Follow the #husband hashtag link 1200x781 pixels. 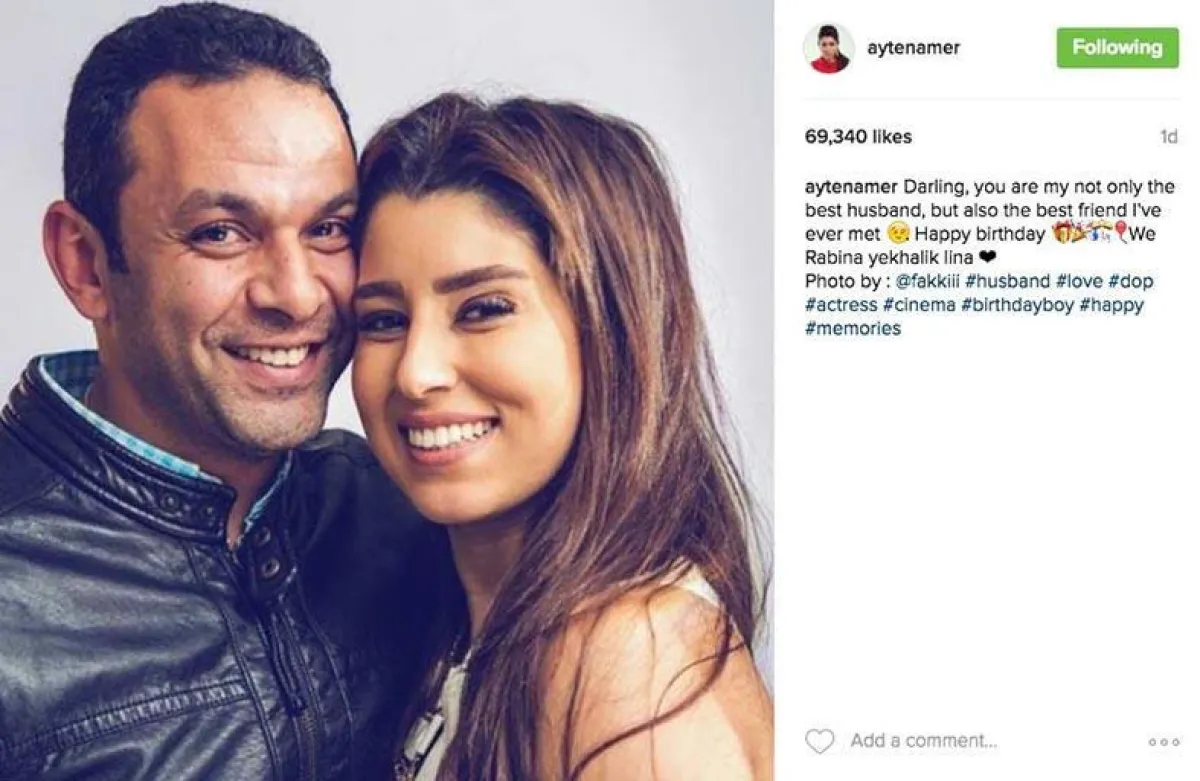click(1008, 282)
